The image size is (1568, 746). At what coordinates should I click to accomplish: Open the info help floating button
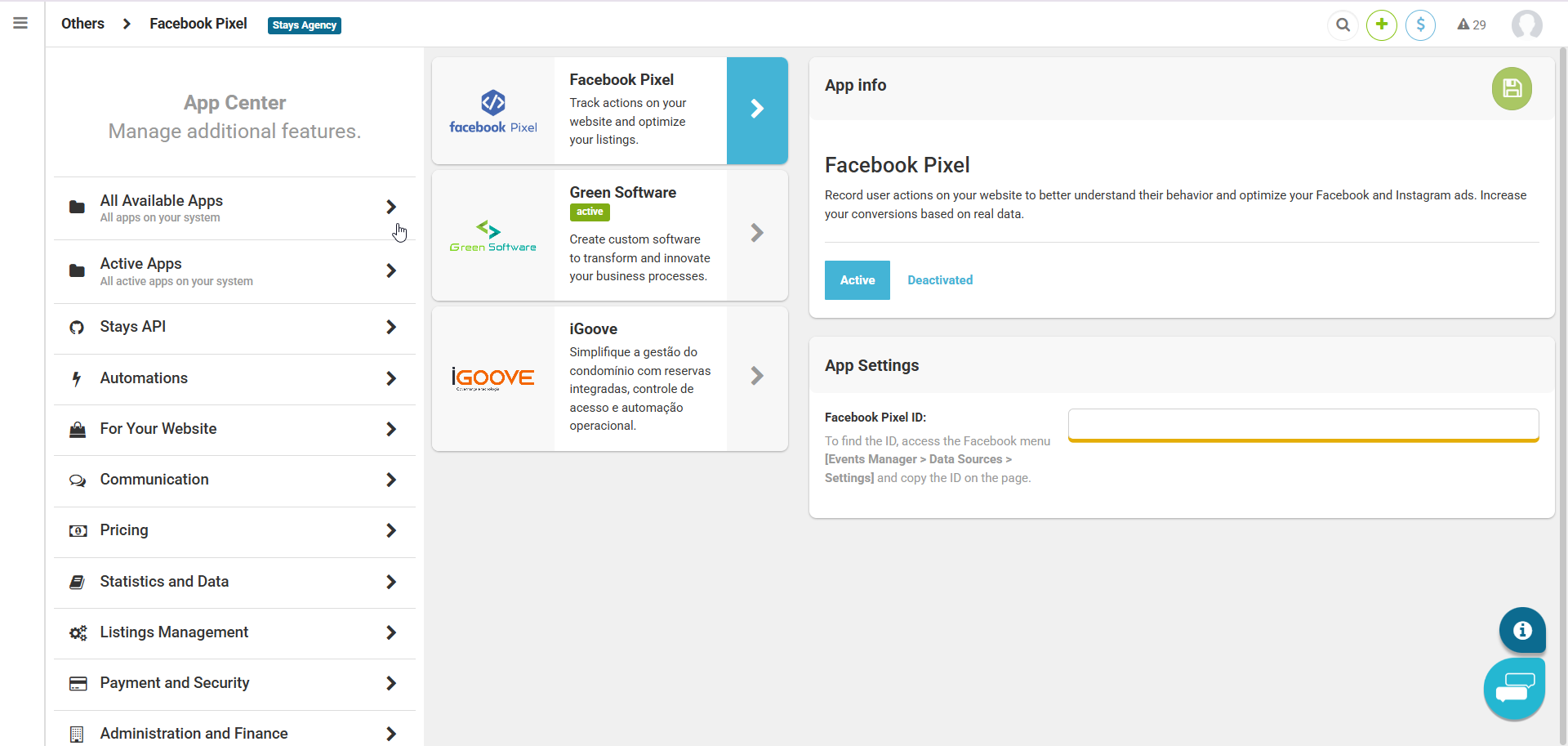tap(1522, 630)
